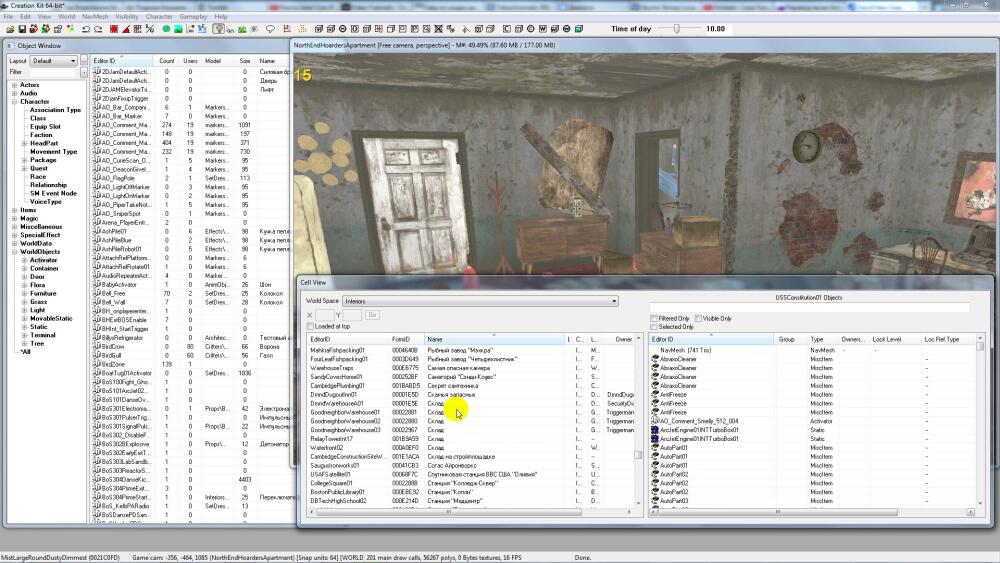Viewport: 1000px width, 563px height.
Task: Open the File menu
Action: (x=8, y=17)
